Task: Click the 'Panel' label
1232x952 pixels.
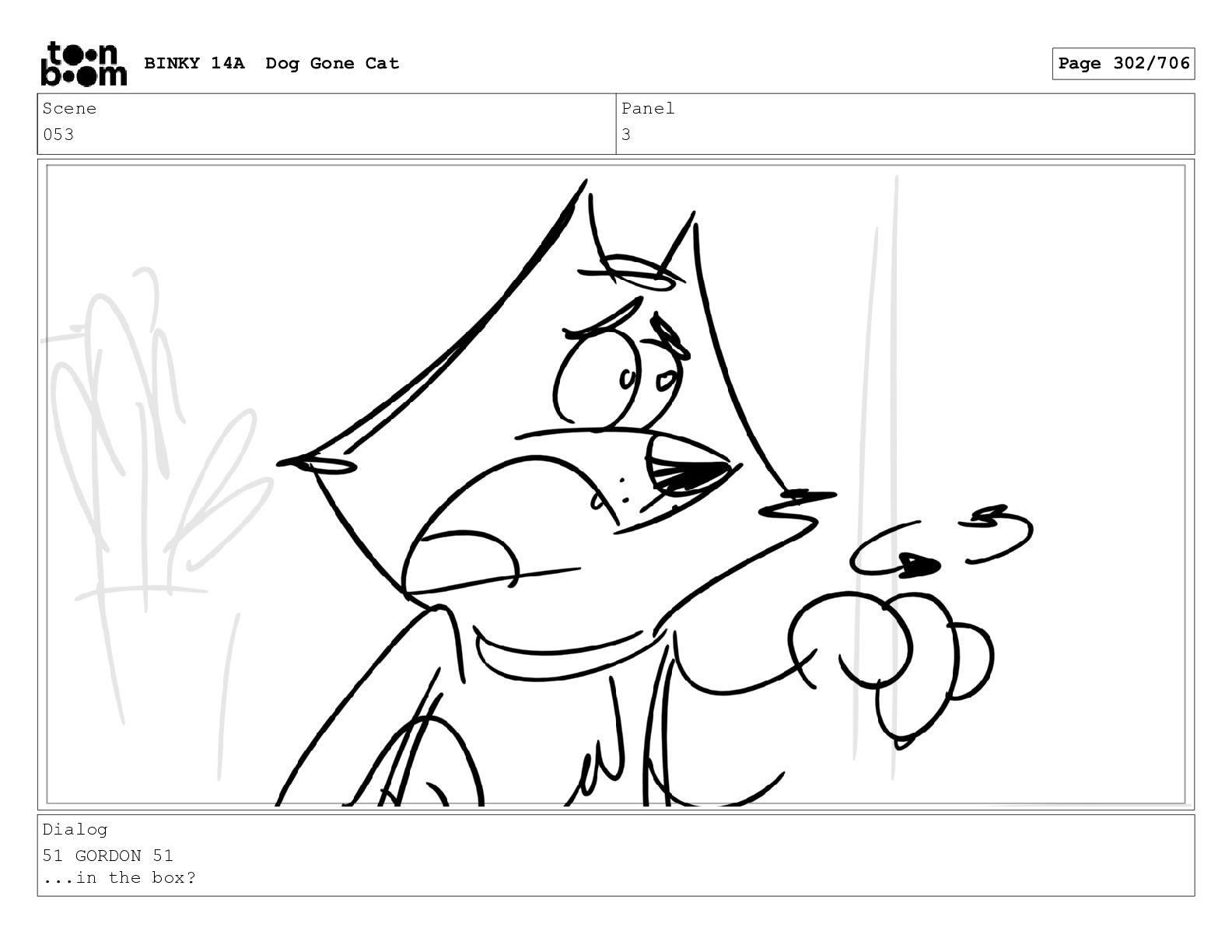Action: [648, 109]
